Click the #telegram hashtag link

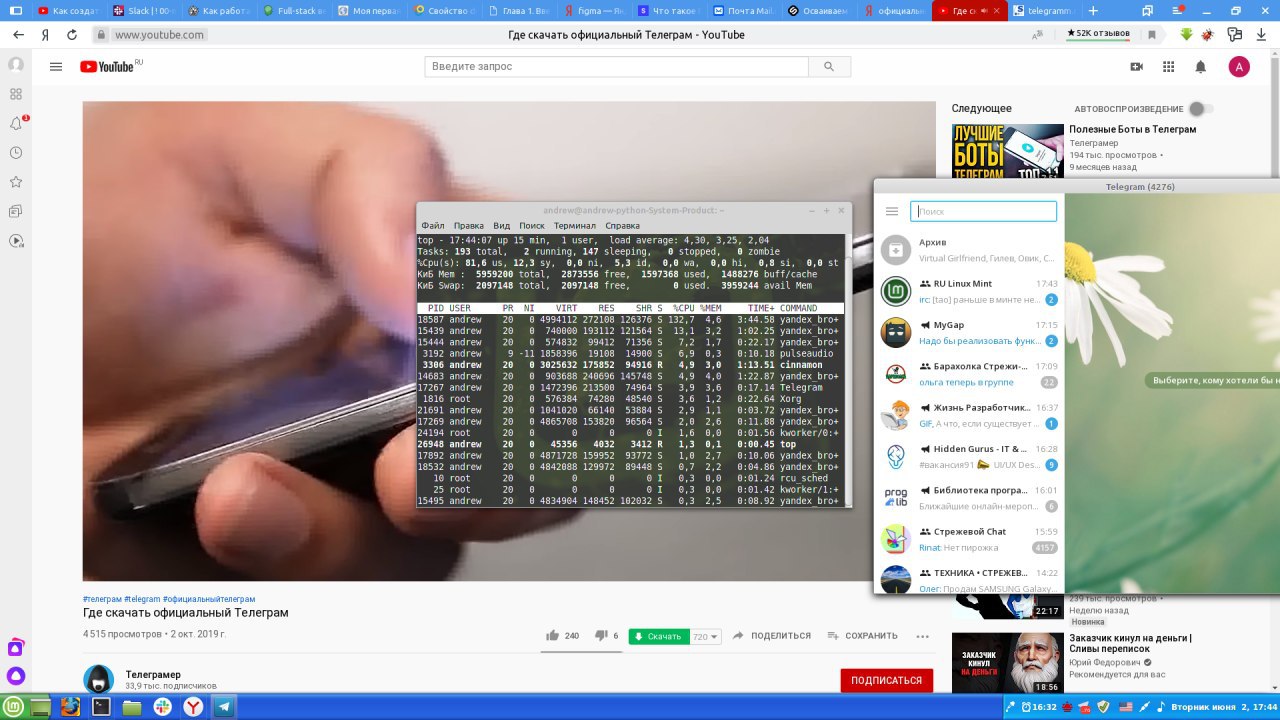[142, 599]
